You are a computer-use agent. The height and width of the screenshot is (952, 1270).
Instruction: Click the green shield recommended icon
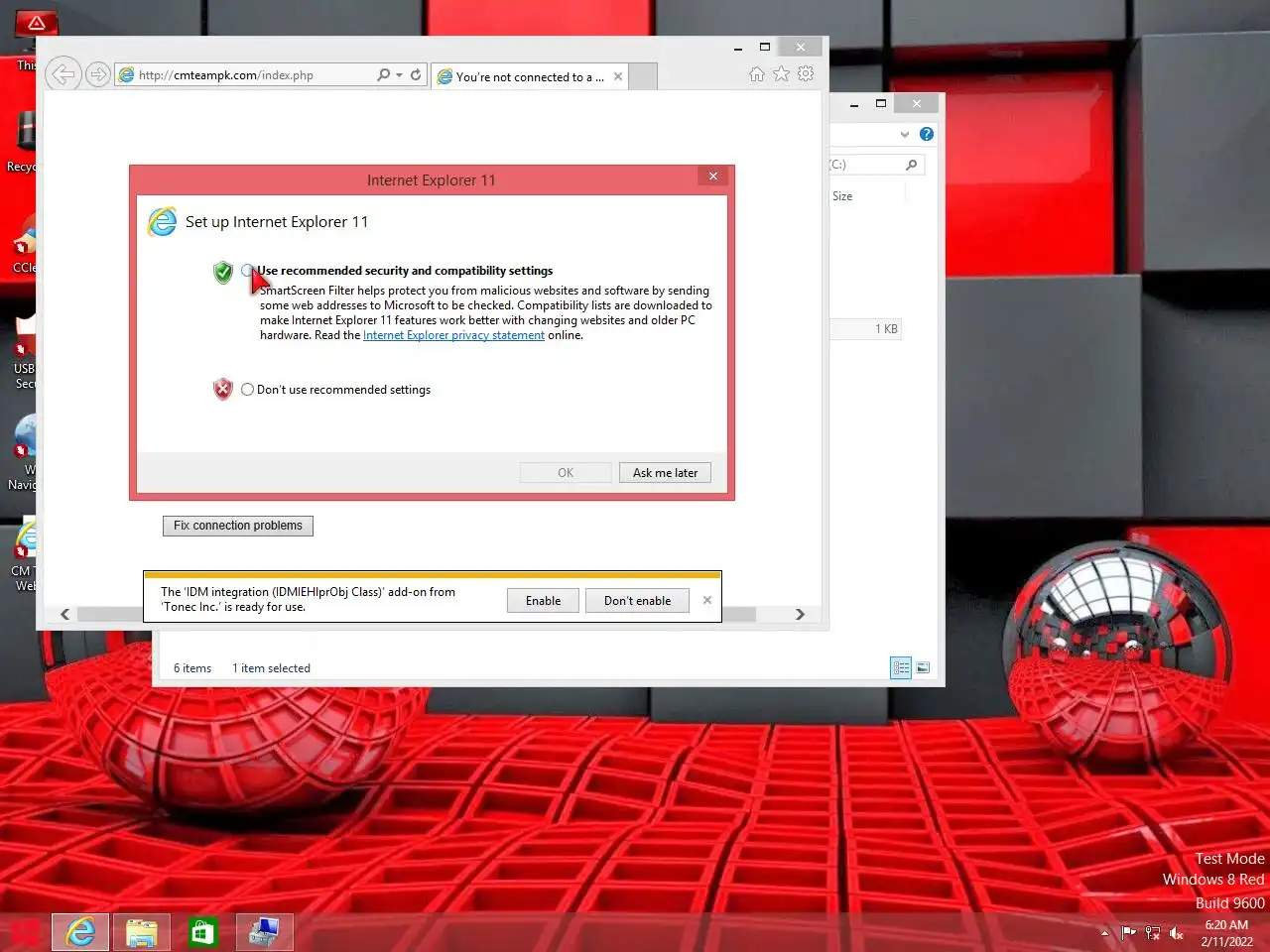point(223,272)
